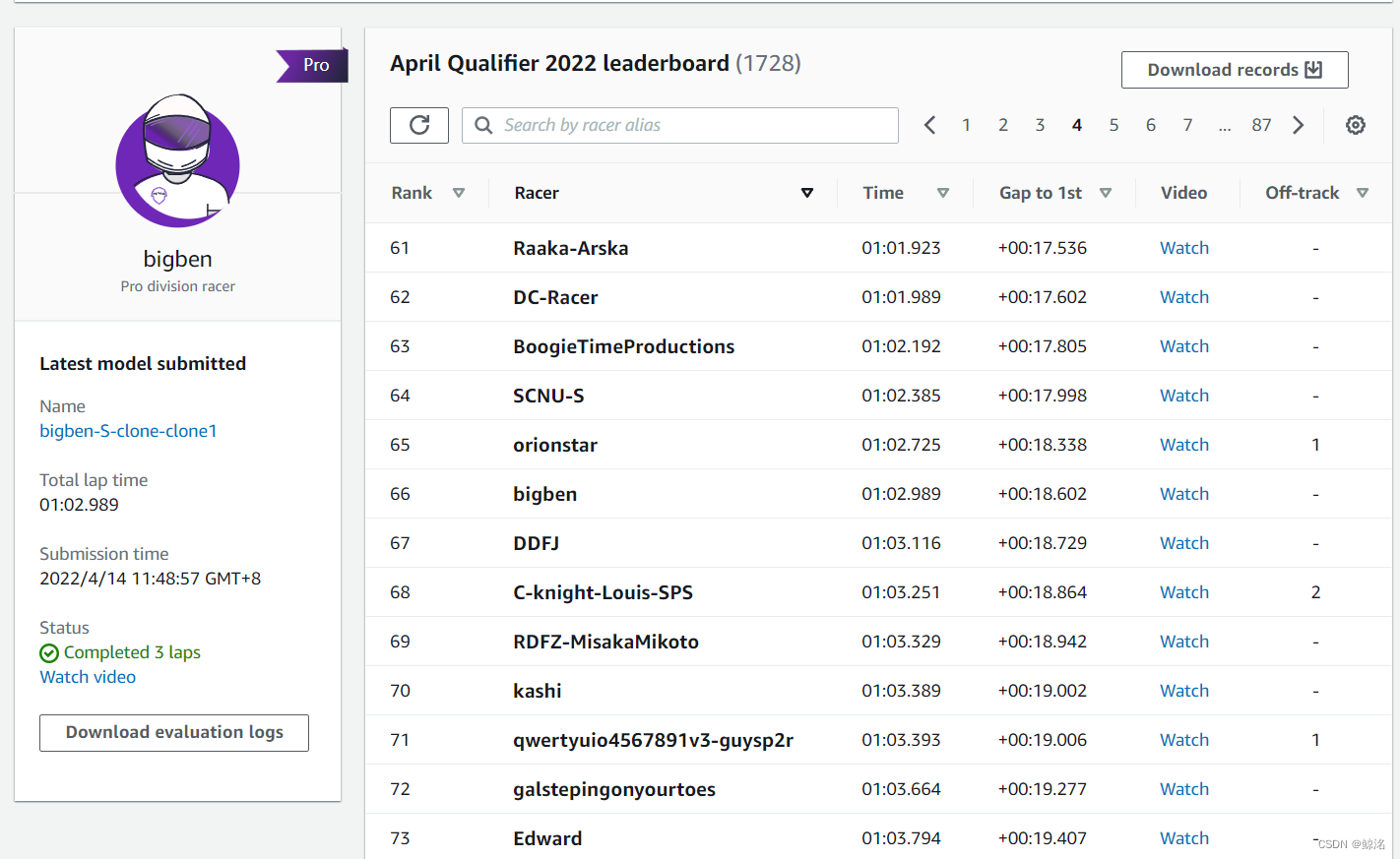This screenshot has width=1400, height=859.
Task: Watch video for kashi
Action: point(1184,691)
